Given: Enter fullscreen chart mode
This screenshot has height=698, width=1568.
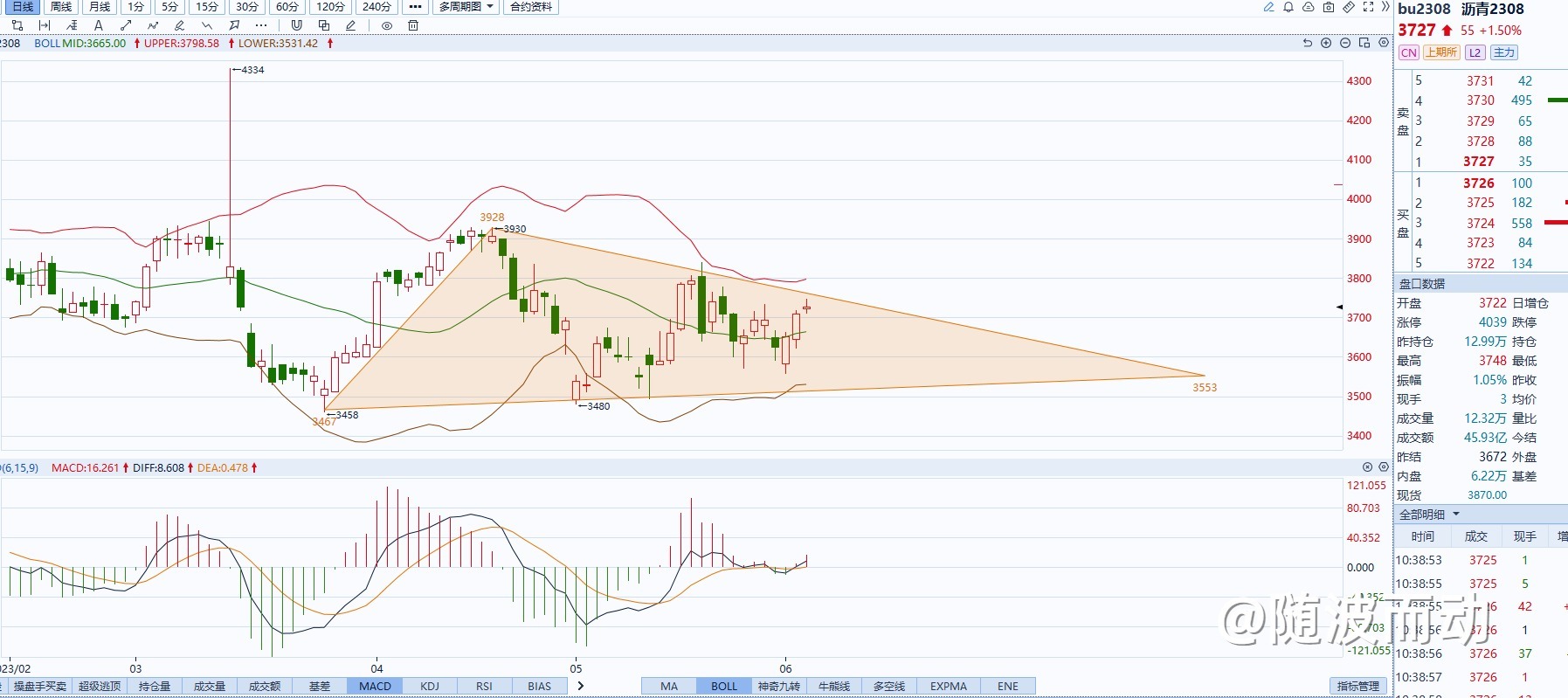Looking at the screenshot, I should [x=1368, y=7].
